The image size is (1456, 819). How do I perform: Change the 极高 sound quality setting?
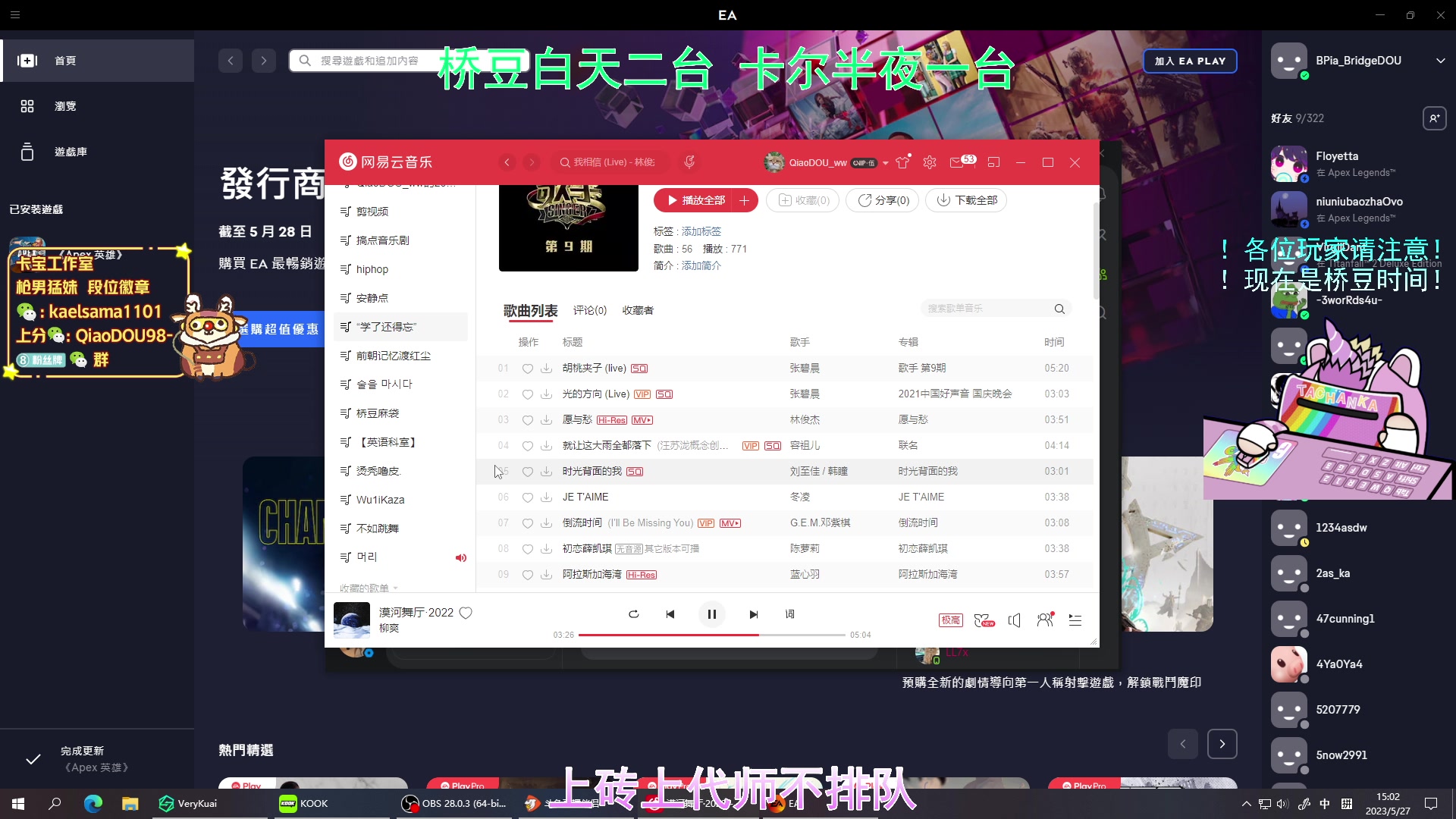coord(951,620)
